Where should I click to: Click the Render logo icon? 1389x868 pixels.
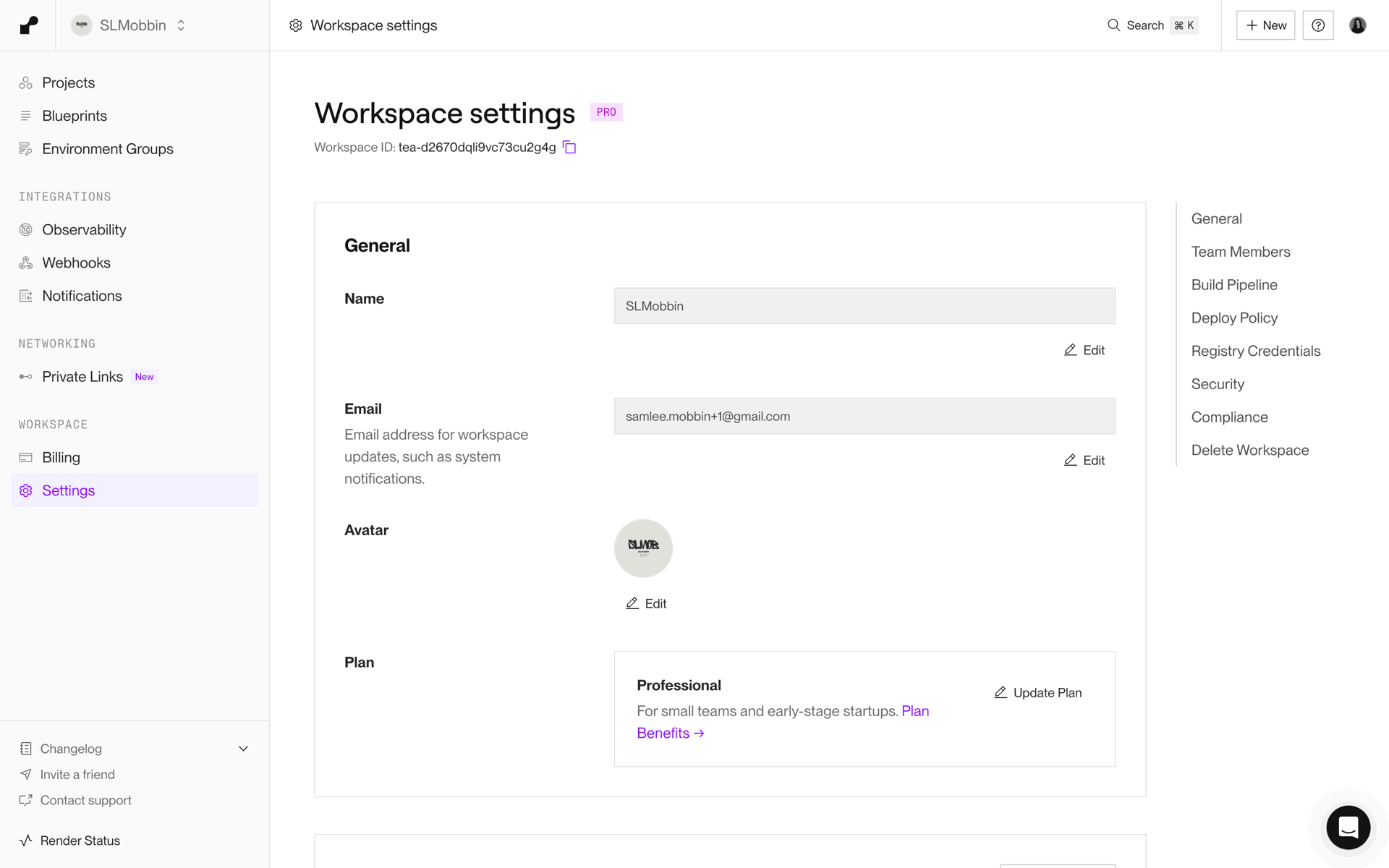pyautogui.click(x=28, y=25)
